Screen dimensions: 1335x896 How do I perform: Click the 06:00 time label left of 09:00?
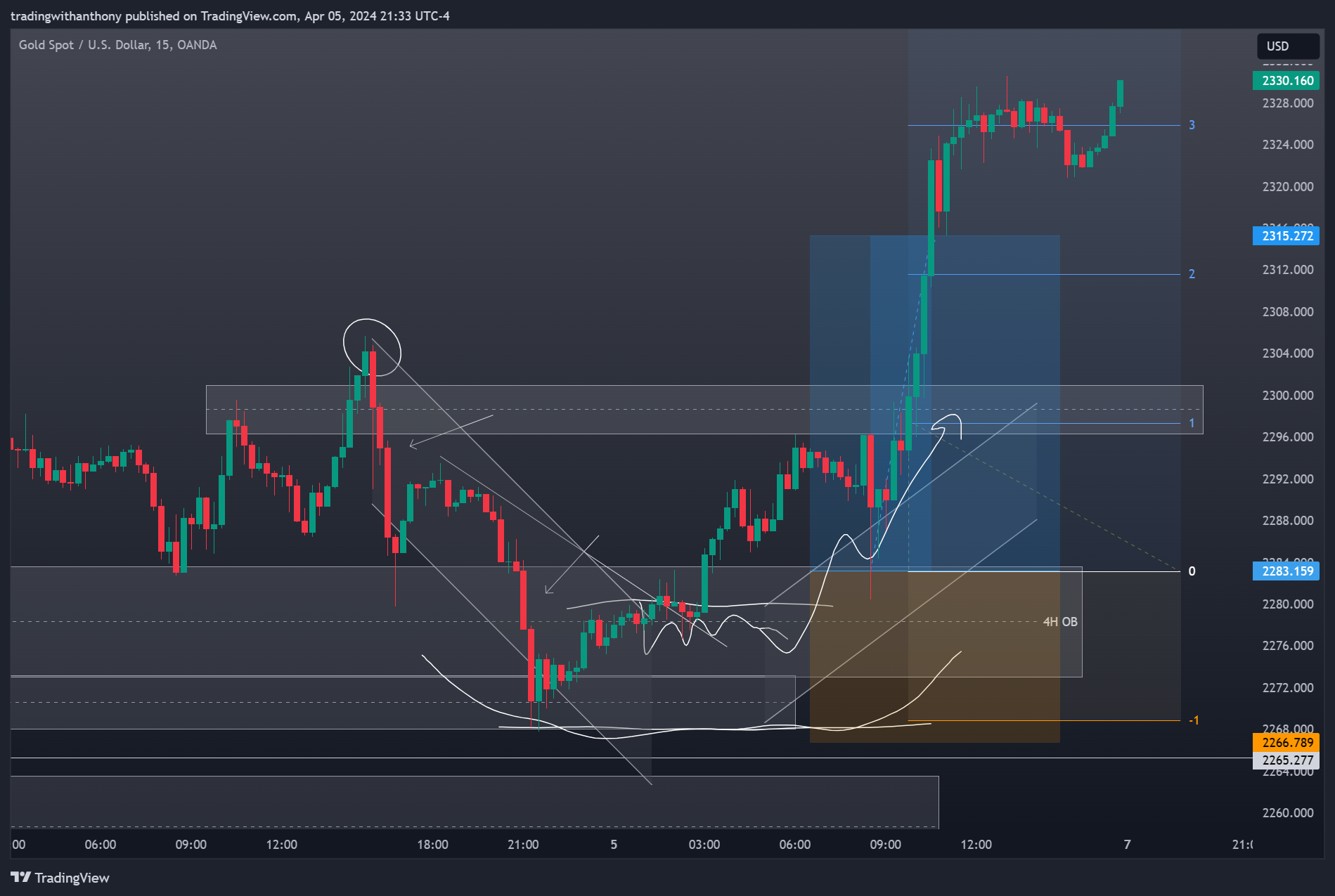coord(101,845)
